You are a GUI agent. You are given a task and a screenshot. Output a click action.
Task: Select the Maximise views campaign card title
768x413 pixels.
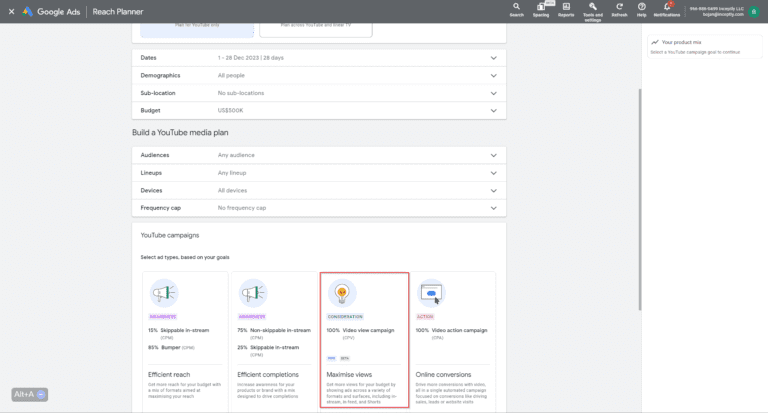click(349, 374)
